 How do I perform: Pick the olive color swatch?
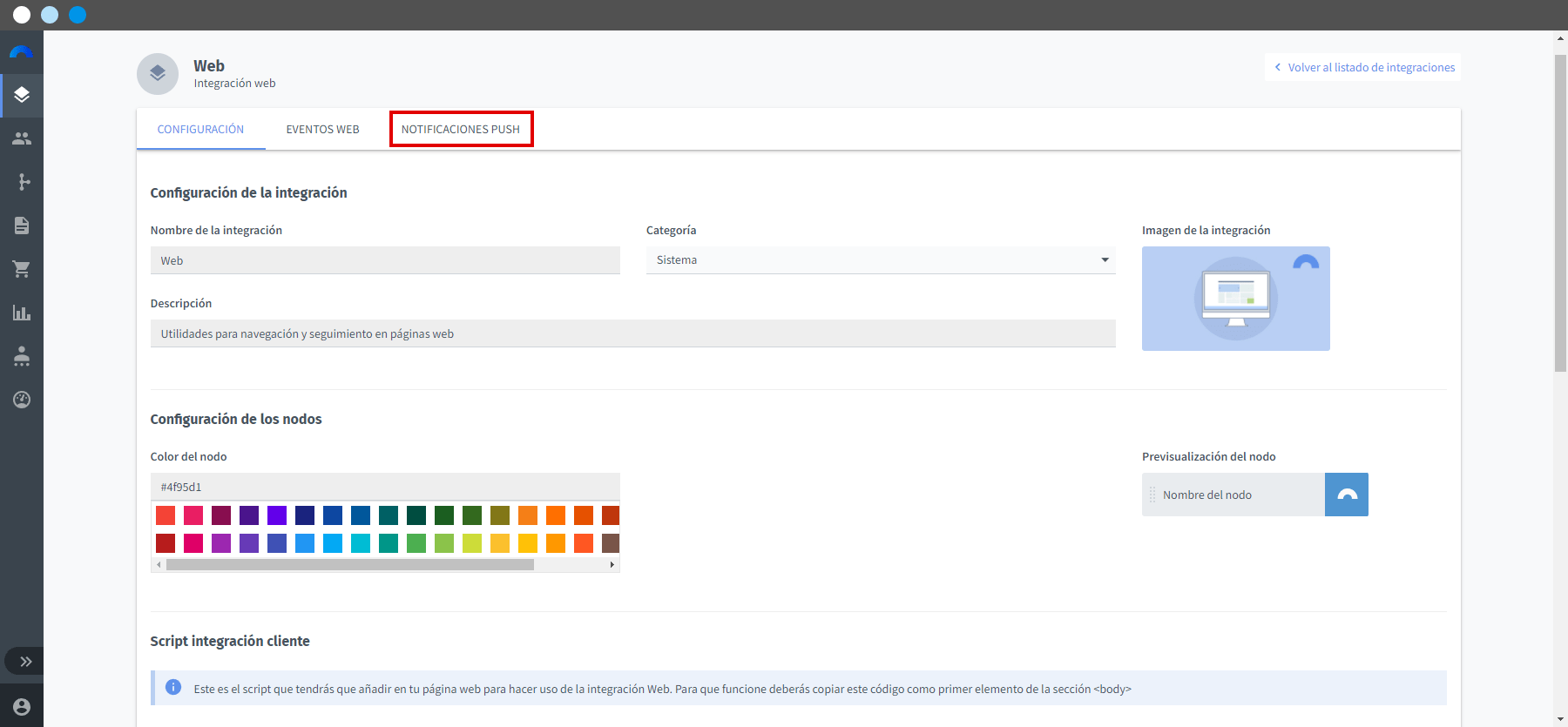point(500,515)
